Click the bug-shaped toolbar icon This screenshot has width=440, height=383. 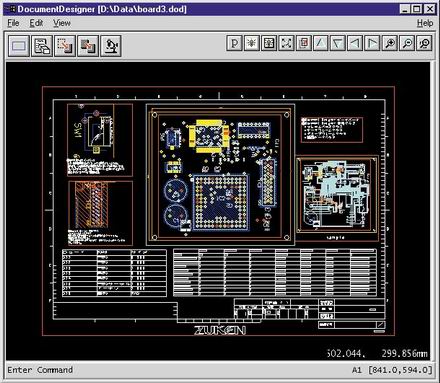(252, 43)
